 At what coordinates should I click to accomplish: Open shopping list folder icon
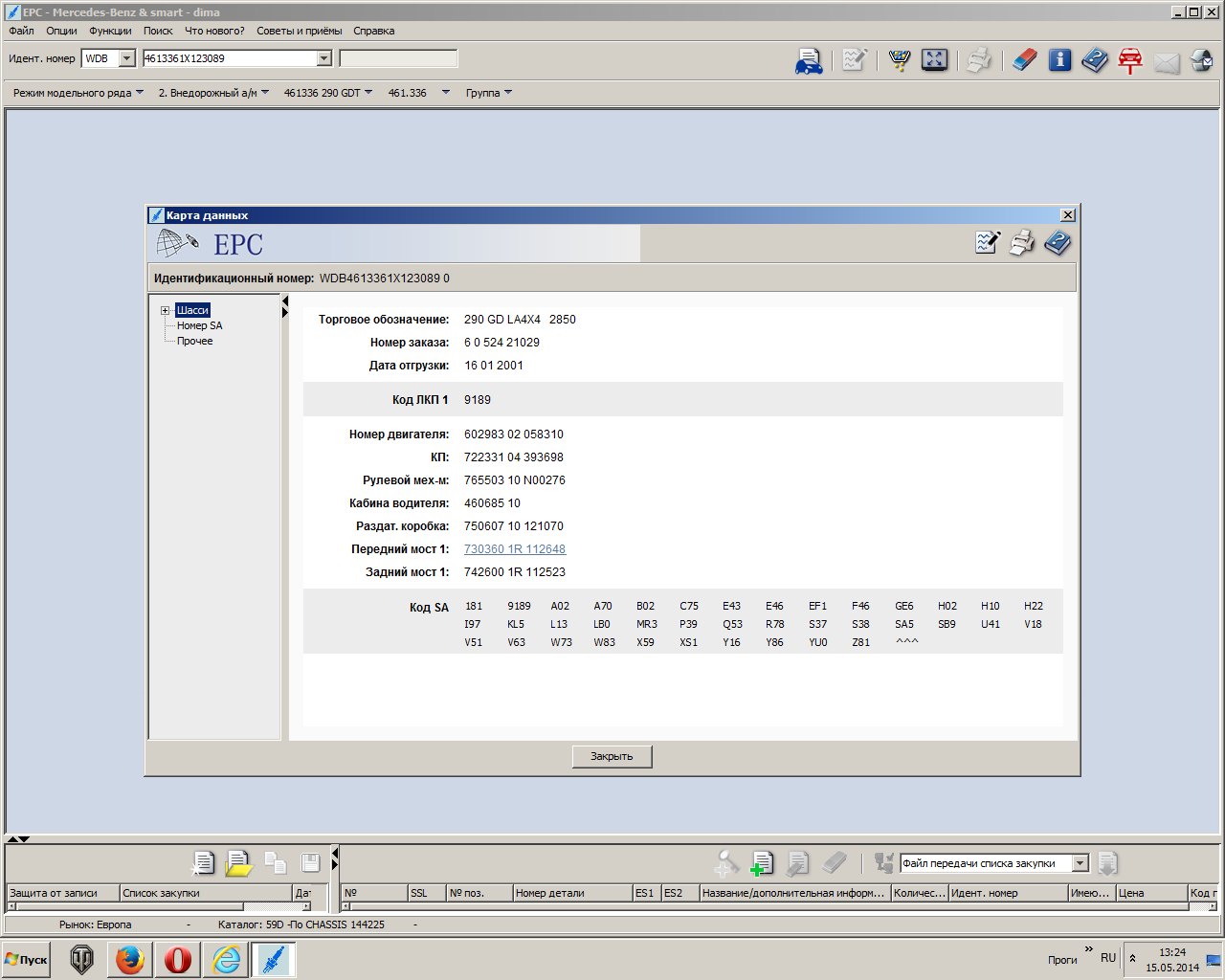238,863
